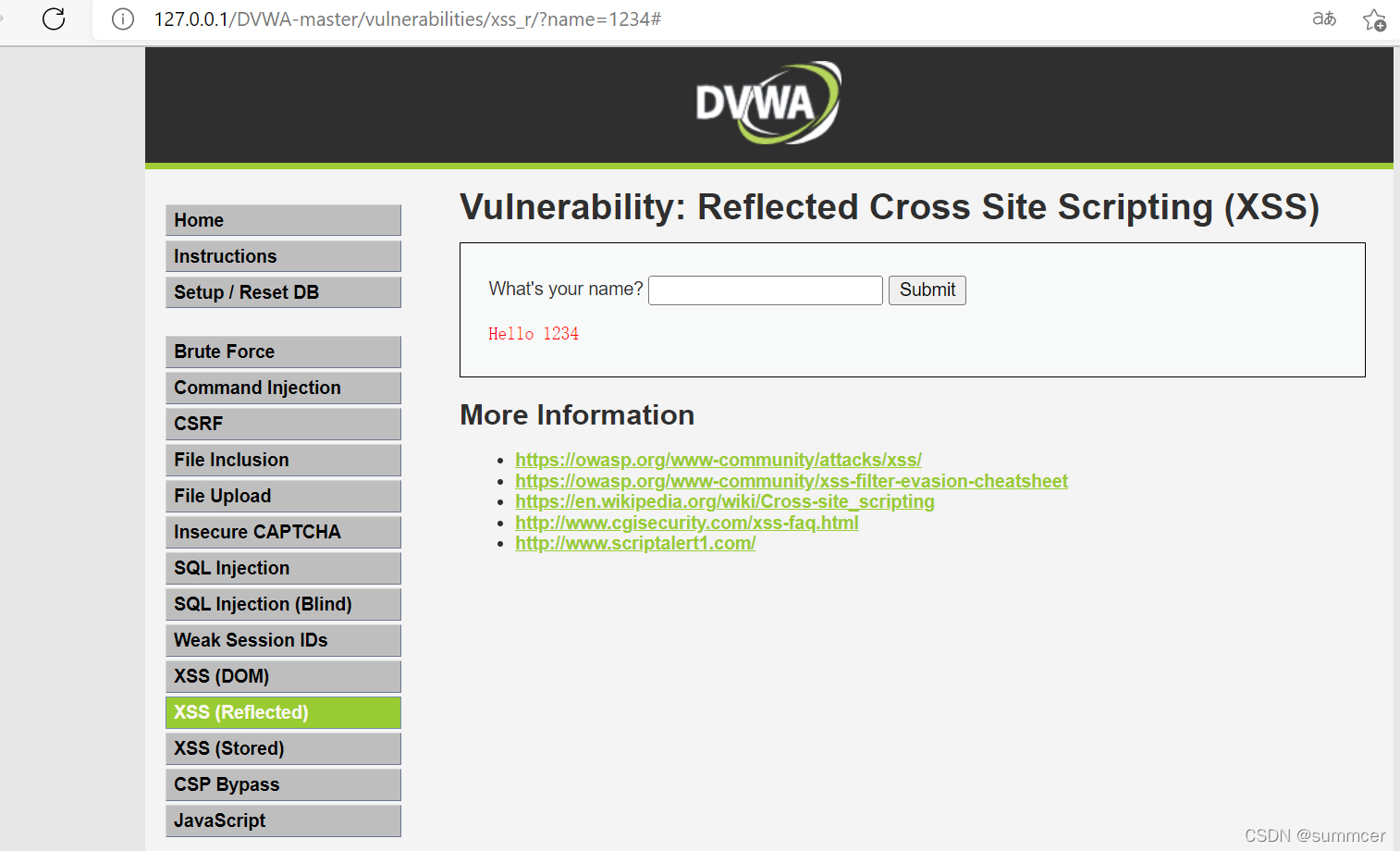Click the red 'Hello 1234' output text
Viewport: 1400px width, 851px height.
[534, 334]
